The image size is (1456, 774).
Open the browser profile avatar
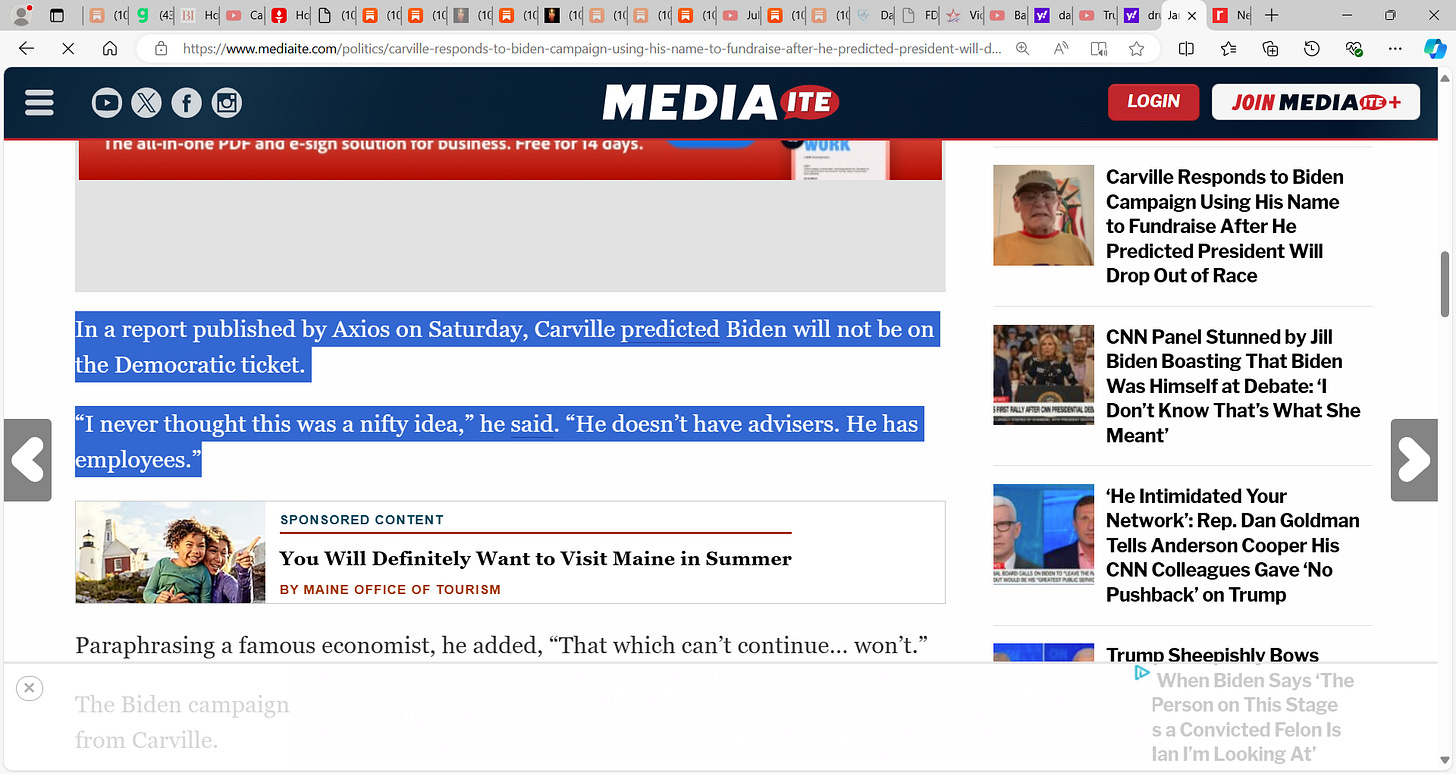22,15
